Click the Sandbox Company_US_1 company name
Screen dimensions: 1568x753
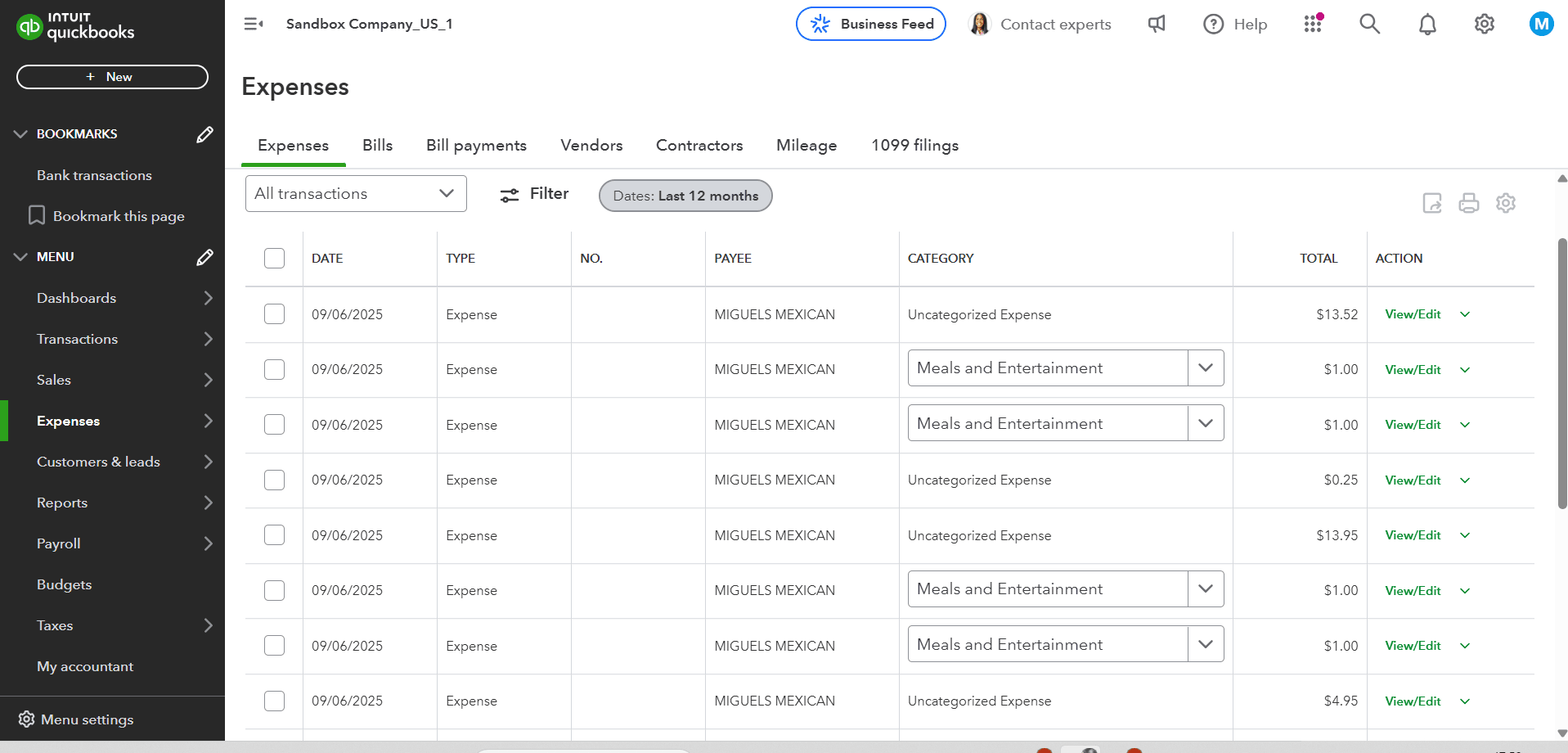369,24
